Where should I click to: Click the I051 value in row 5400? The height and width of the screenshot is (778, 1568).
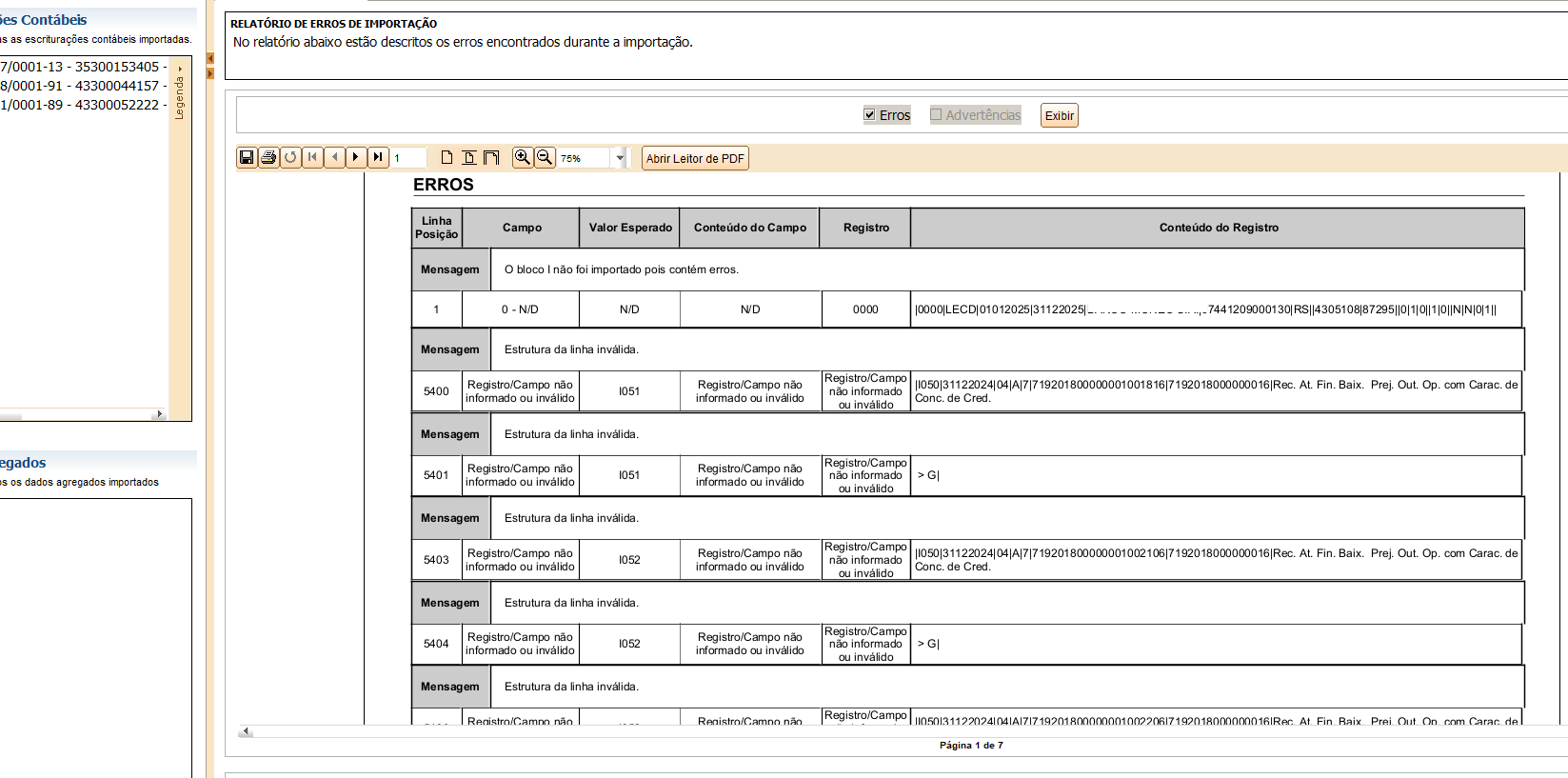[629, 391]
